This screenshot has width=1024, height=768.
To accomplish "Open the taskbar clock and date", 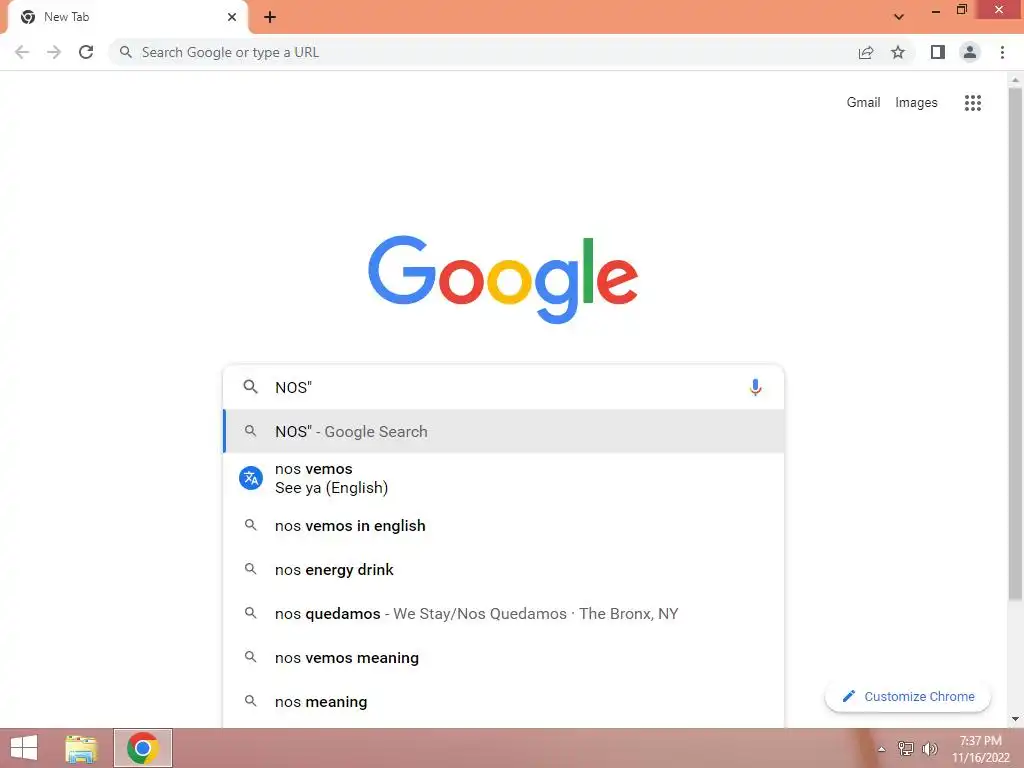I will [980, 749].
